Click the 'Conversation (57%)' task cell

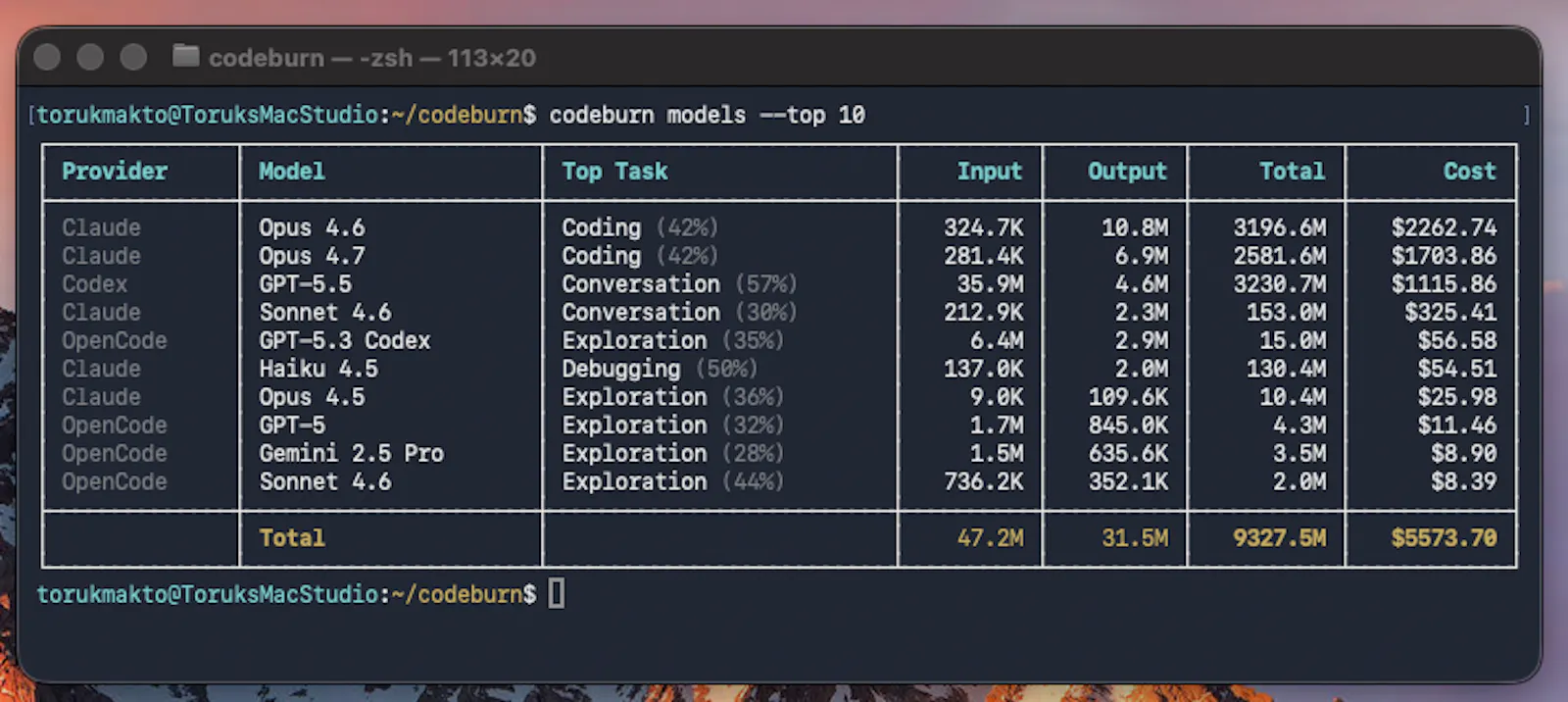[679, 284]
